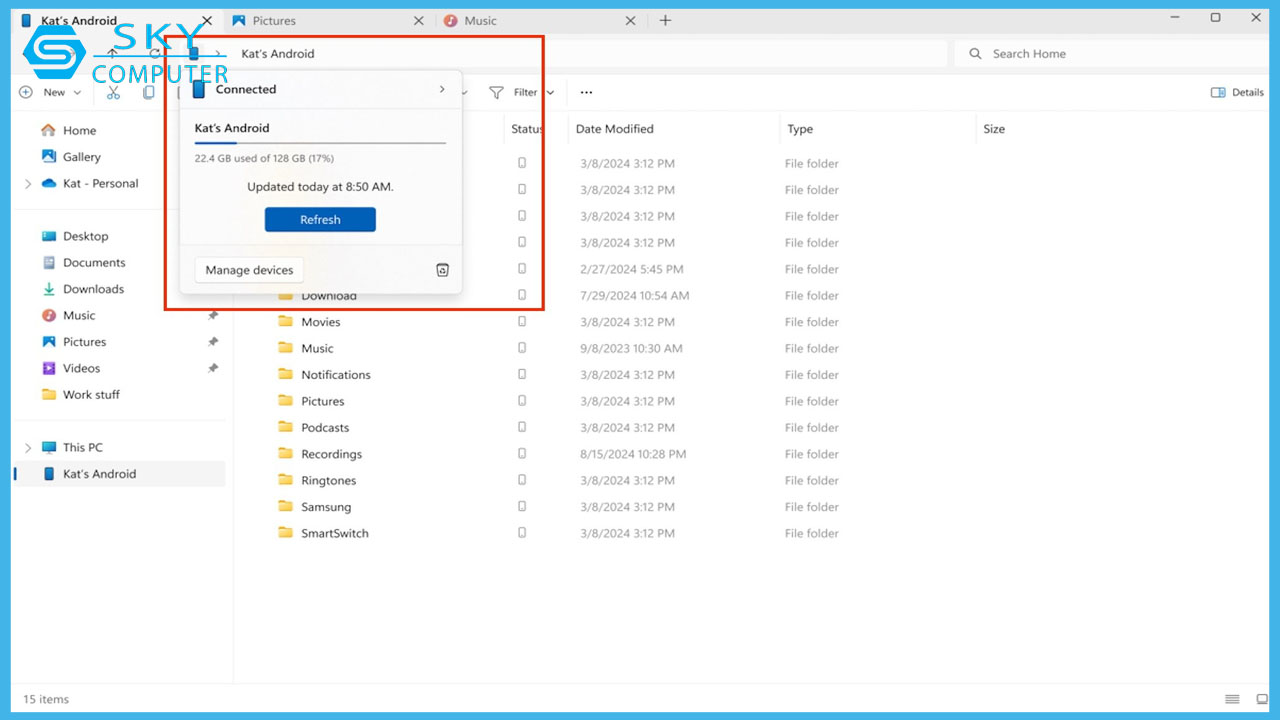The height and width of the screenshot is (720, 1280).
Task: Open the Filter dropdown
Action: pos(522,93)
